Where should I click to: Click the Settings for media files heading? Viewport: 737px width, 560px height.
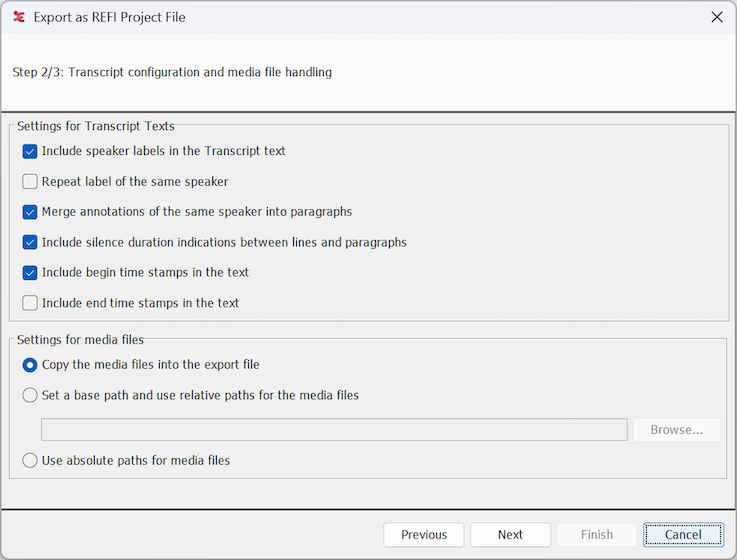point(80,340)
